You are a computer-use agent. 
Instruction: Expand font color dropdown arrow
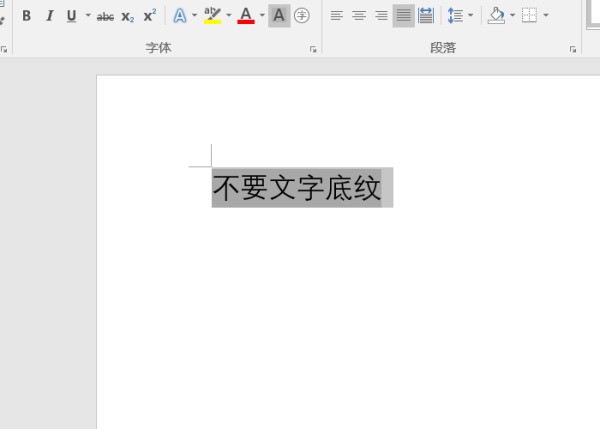pyautogui.click(x=262, y=16)
